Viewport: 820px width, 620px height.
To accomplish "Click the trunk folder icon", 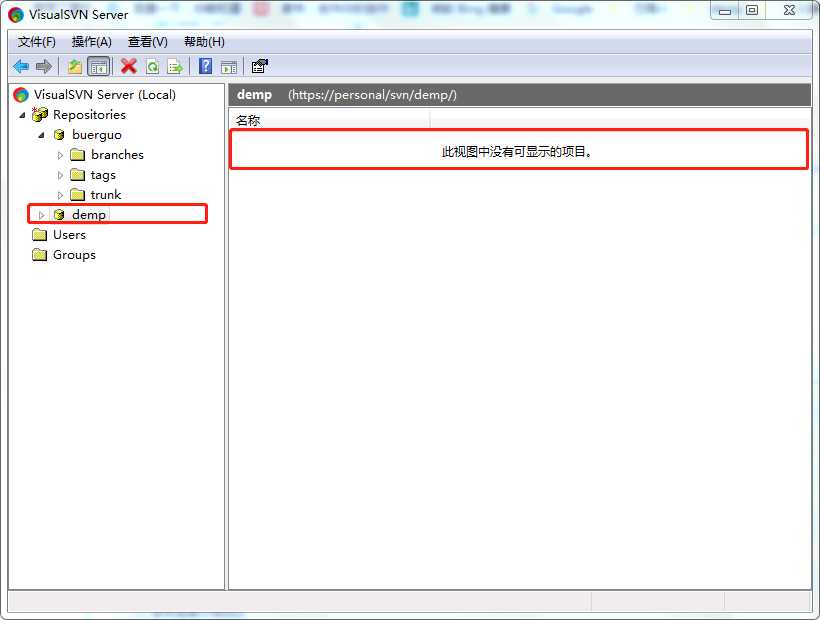I will click(77, 194).
